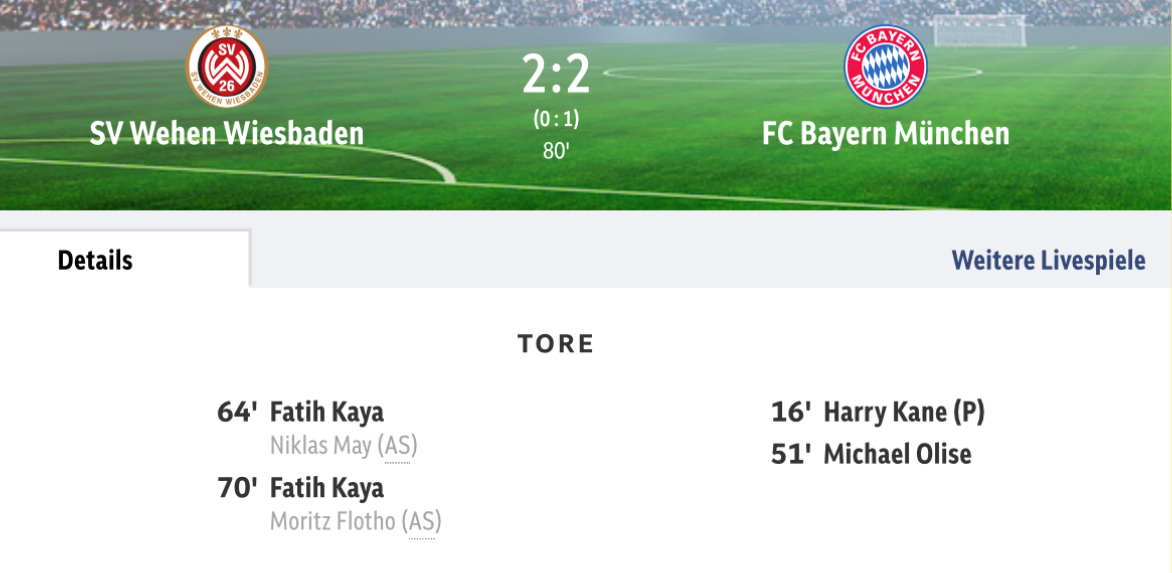
Task: Click the TORE section heading
Action: tap(556, 345)
